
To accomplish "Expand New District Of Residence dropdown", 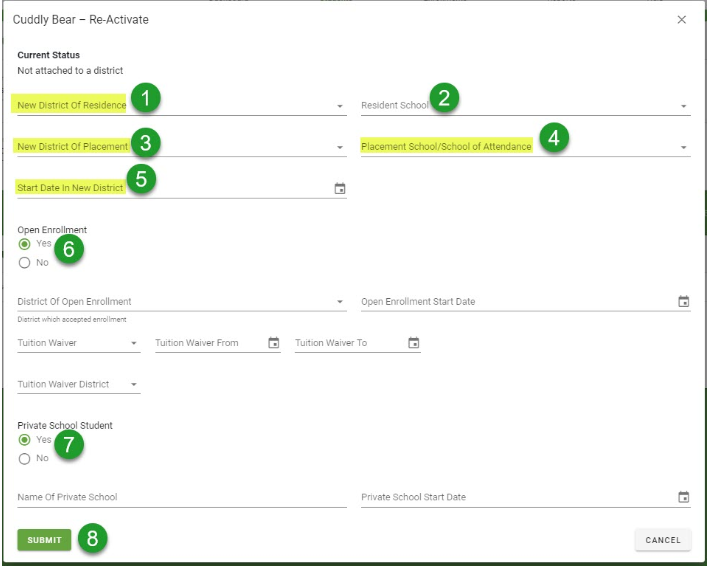I will (340, 106).
